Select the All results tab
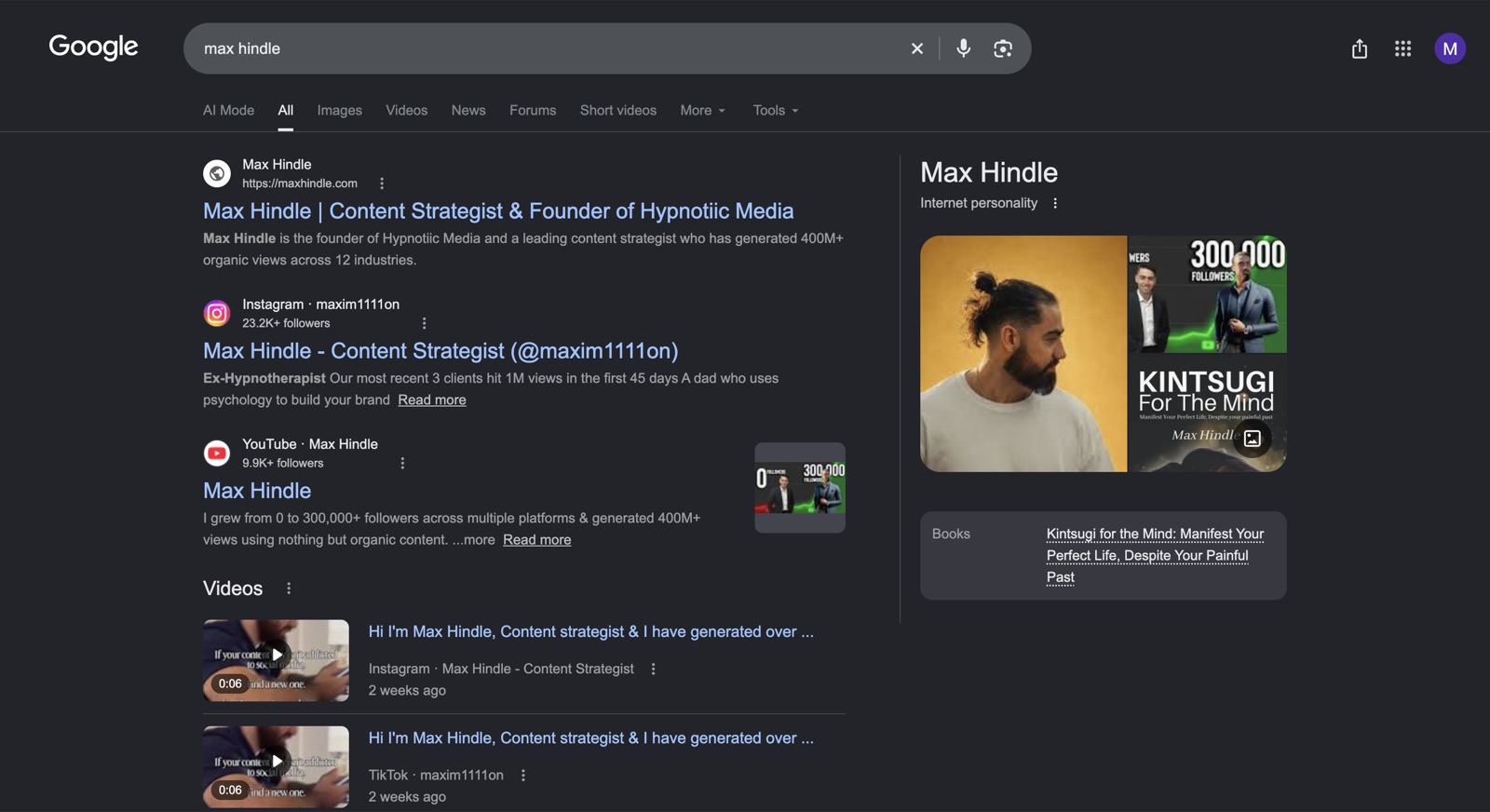1490x812 pixels. [285, 110]
